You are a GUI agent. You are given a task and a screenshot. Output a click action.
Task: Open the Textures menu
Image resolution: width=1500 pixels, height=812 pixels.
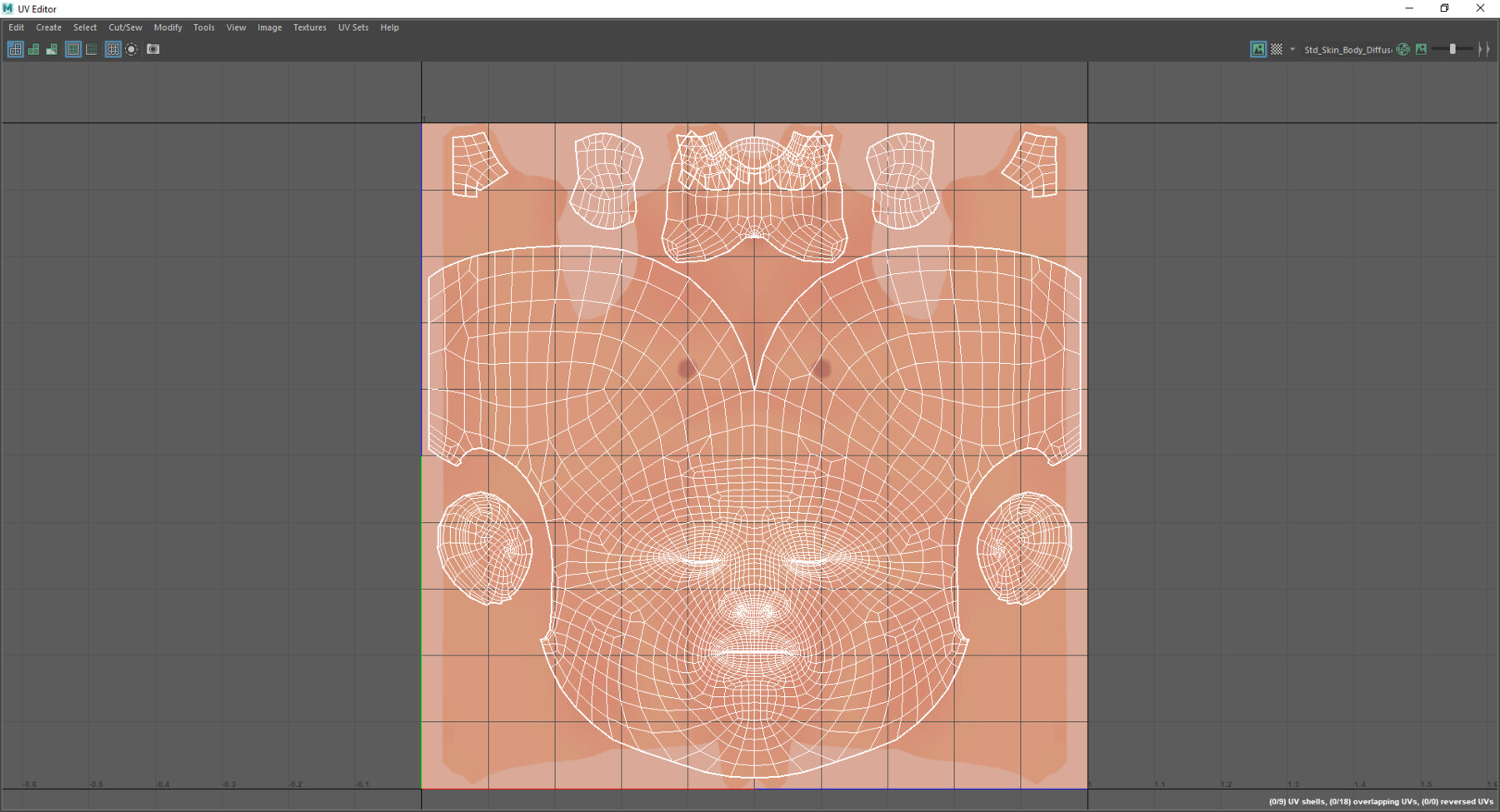309,27
